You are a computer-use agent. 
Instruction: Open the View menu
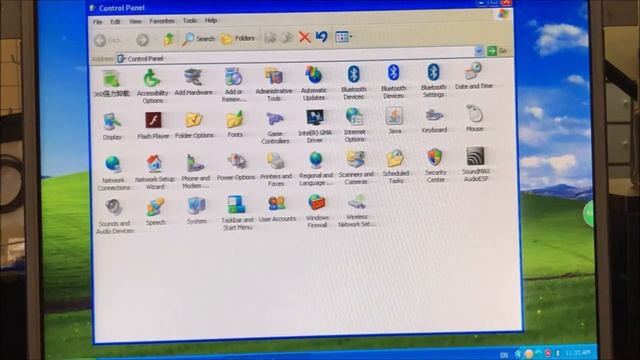[135, 21]
